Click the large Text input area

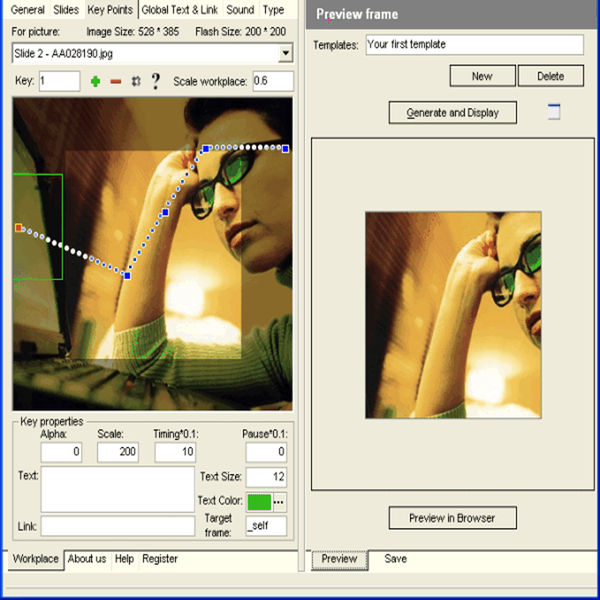click(118, 489)
